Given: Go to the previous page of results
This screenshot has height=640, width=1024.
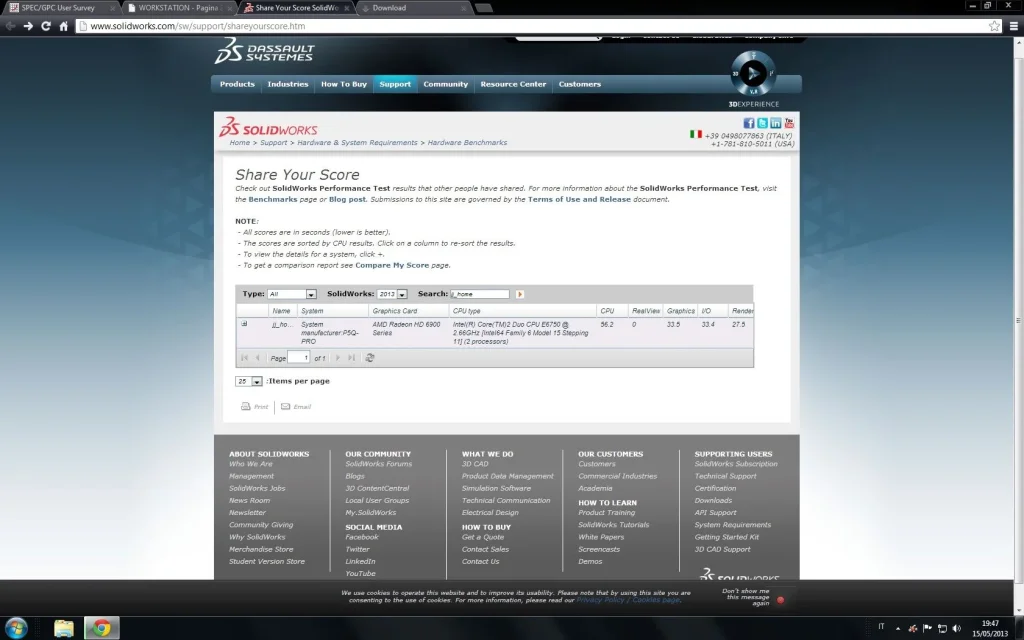Looking at the screenshot, I should 257,358.
